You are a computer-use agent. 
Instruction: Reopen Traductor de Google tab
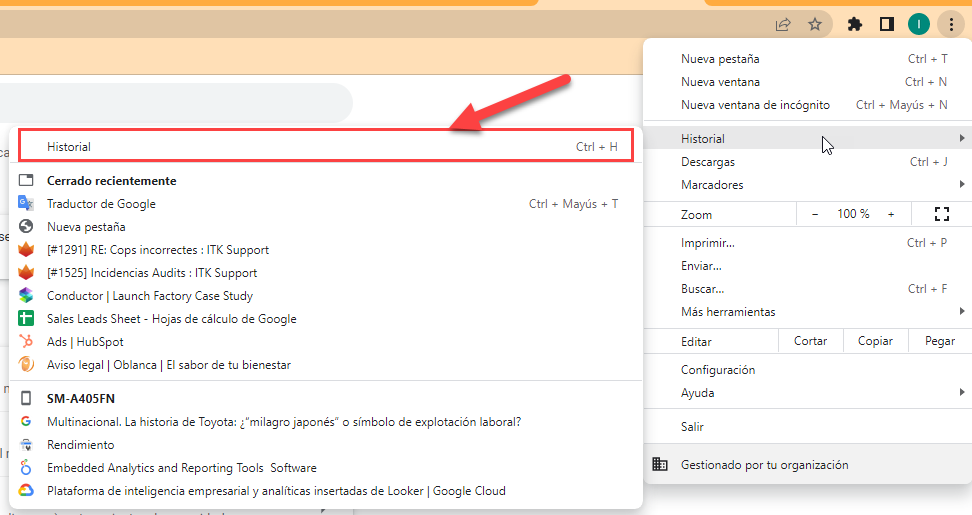326,203
